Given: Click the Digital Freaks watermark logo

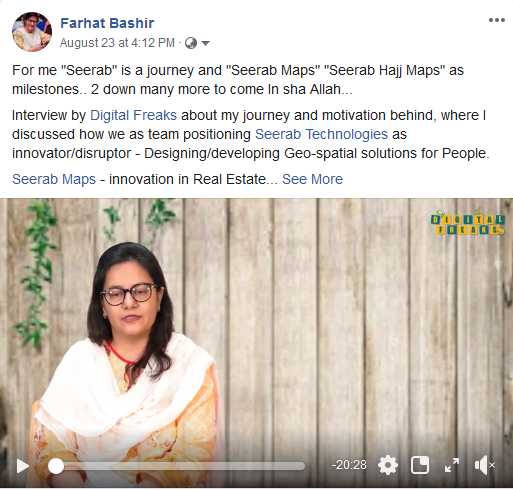Looking at the screenshot, I should (467, 222).
